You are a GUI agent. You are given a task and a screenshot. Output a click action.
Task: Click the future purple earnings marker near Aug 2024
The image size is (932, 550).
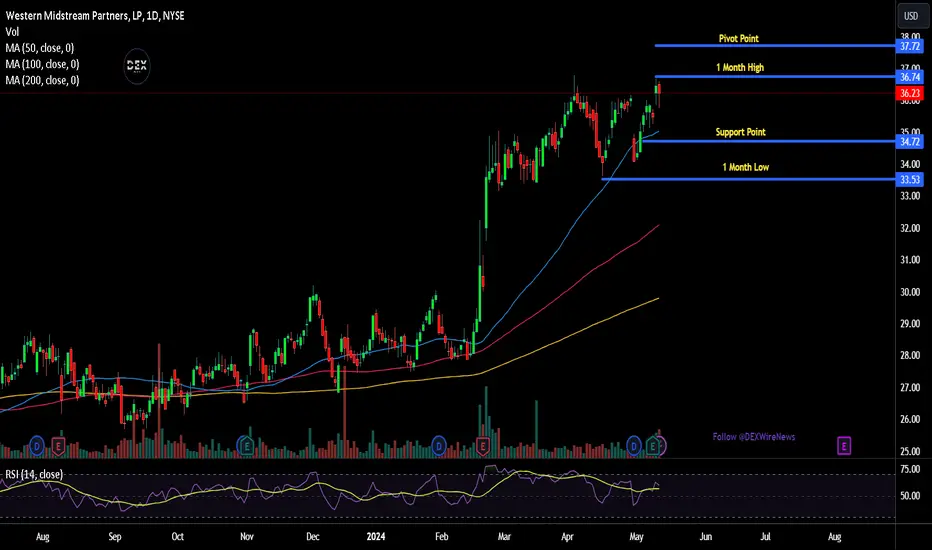click(844, 445)
